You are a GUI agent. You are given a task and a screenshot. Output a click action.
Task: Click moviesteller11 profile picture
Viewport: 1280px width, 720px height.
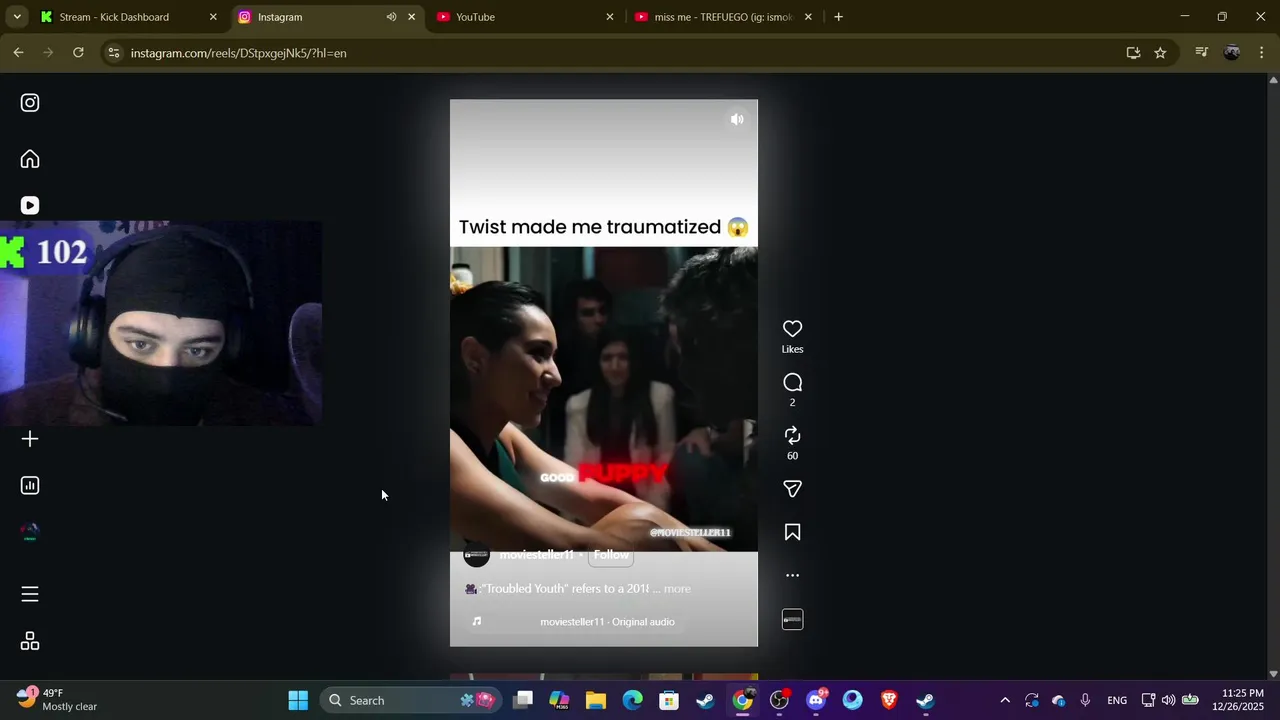477,555
